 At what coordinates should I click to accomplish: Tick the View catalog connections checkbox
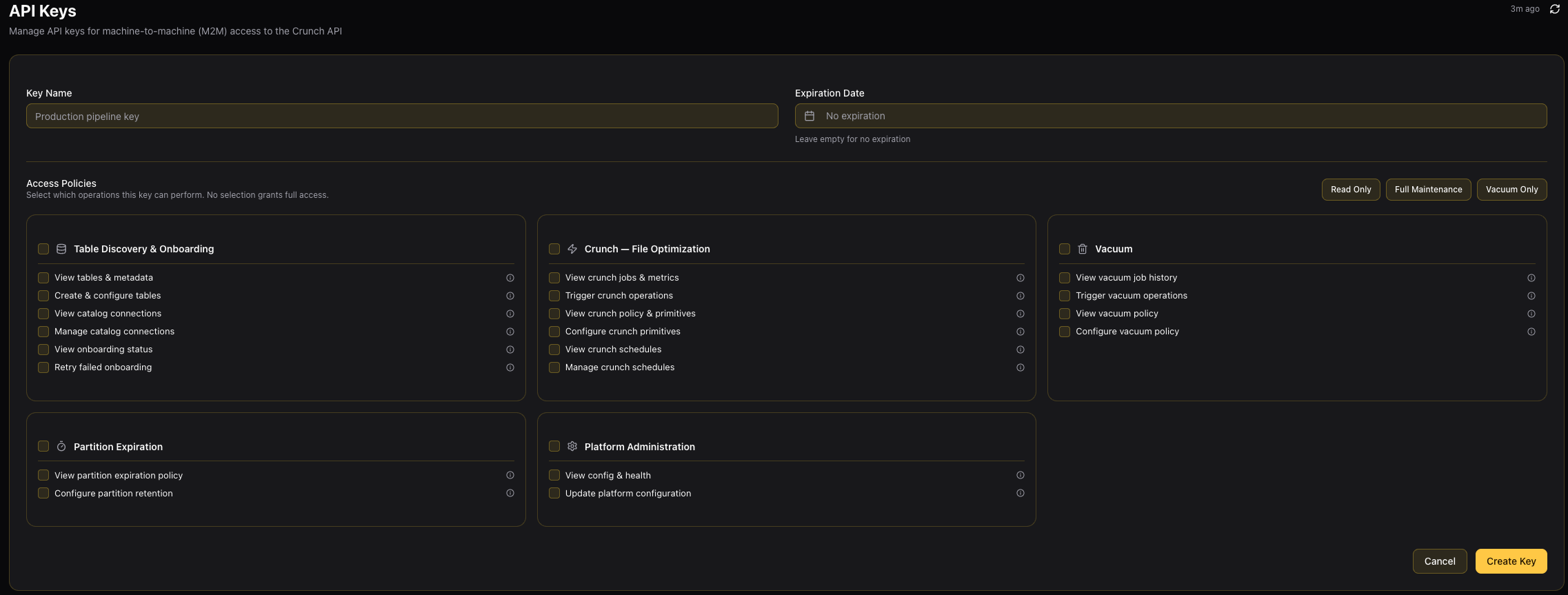43,314
